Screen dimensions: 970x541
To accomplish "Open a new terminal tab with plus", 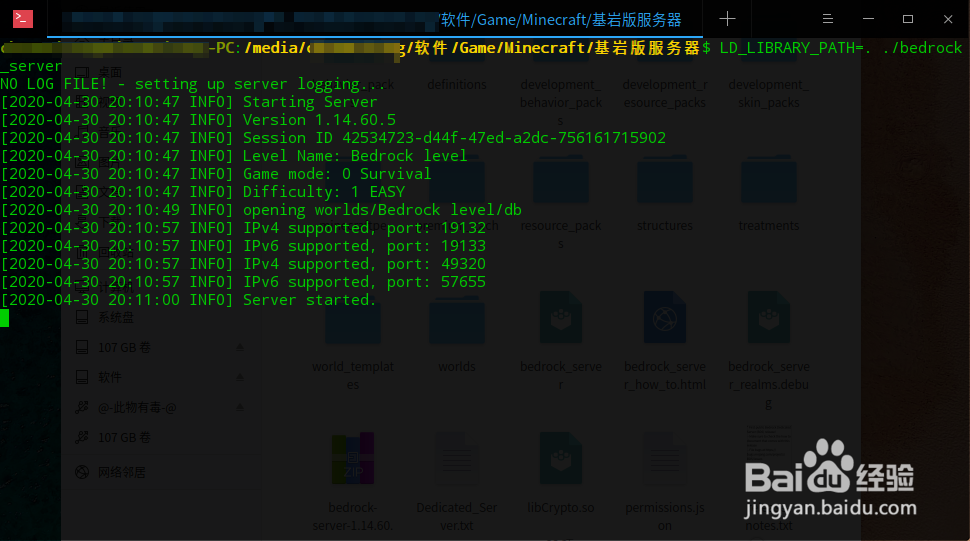I will tap(728, 19).
